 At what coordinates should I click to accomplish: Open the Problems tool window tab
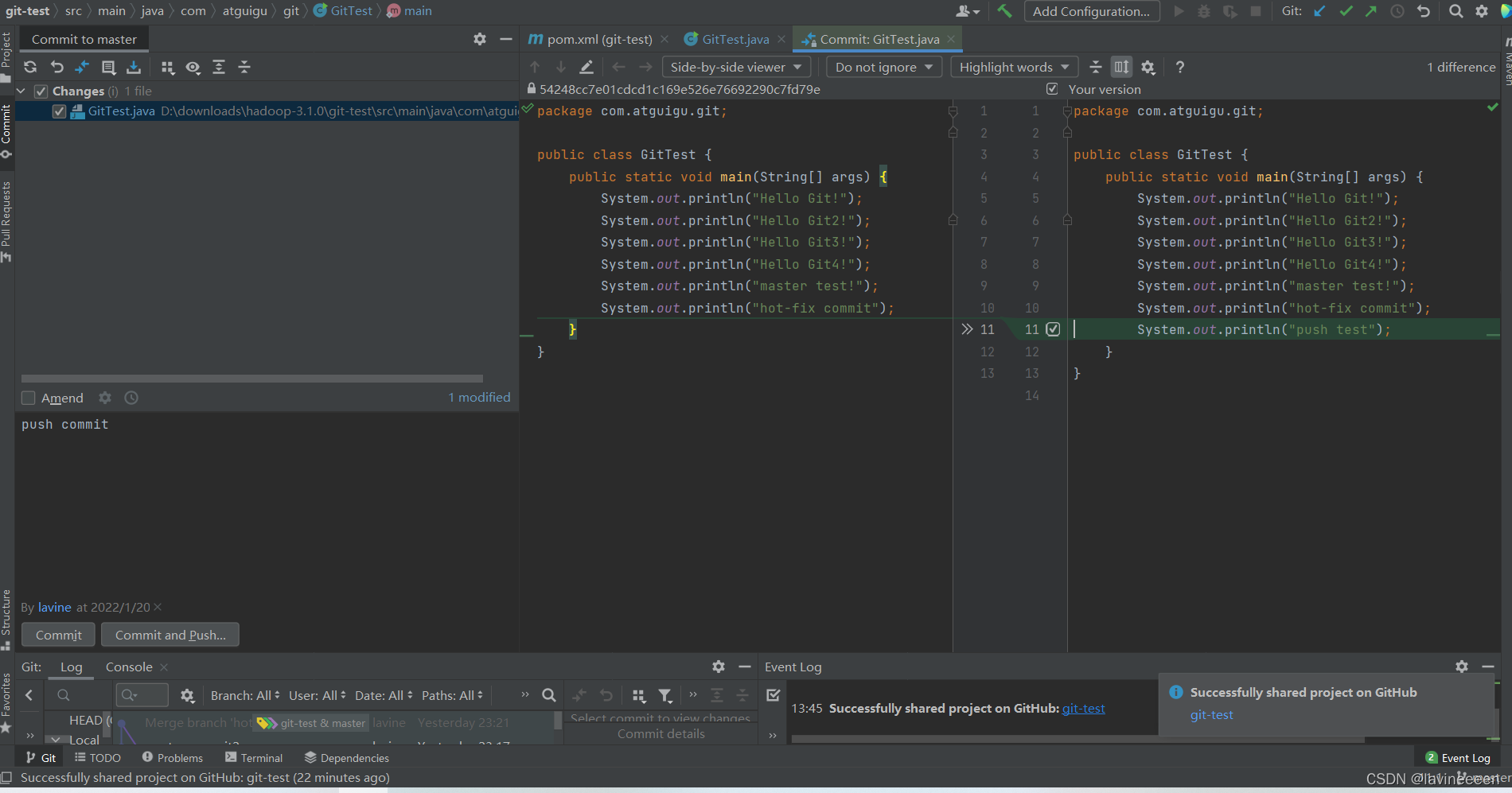click(173, 758)
